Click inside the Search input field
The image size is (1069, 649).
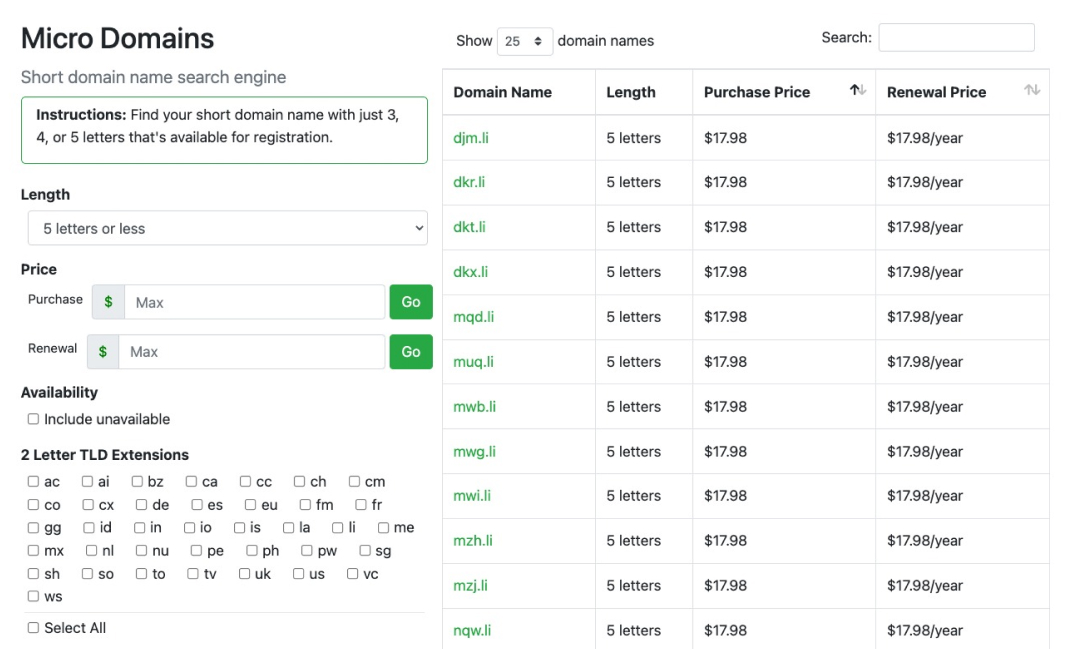[x=955, y=37]
